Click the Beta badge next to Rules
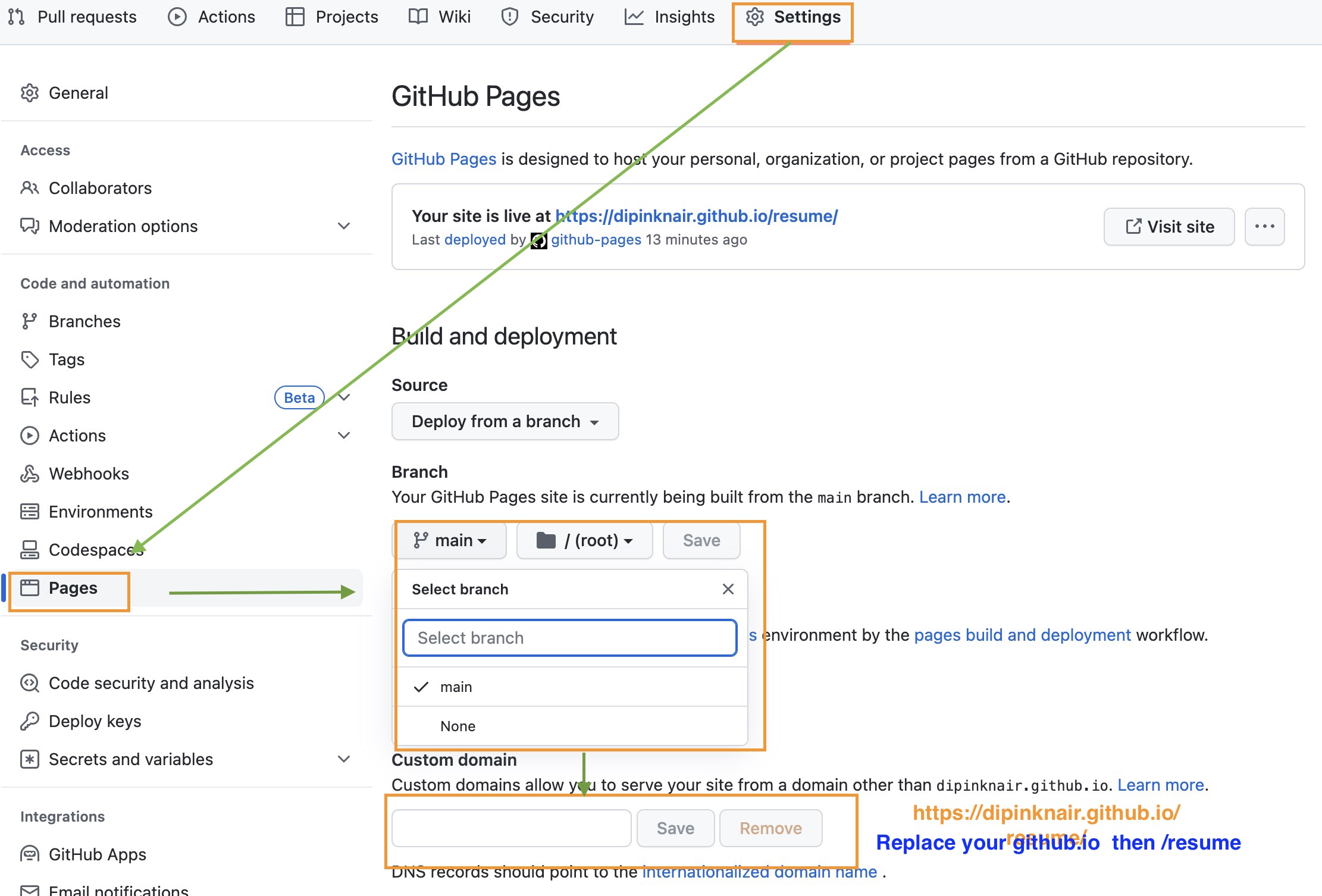This screenshot has height=896, width=1322. click(x=299, y=397)
